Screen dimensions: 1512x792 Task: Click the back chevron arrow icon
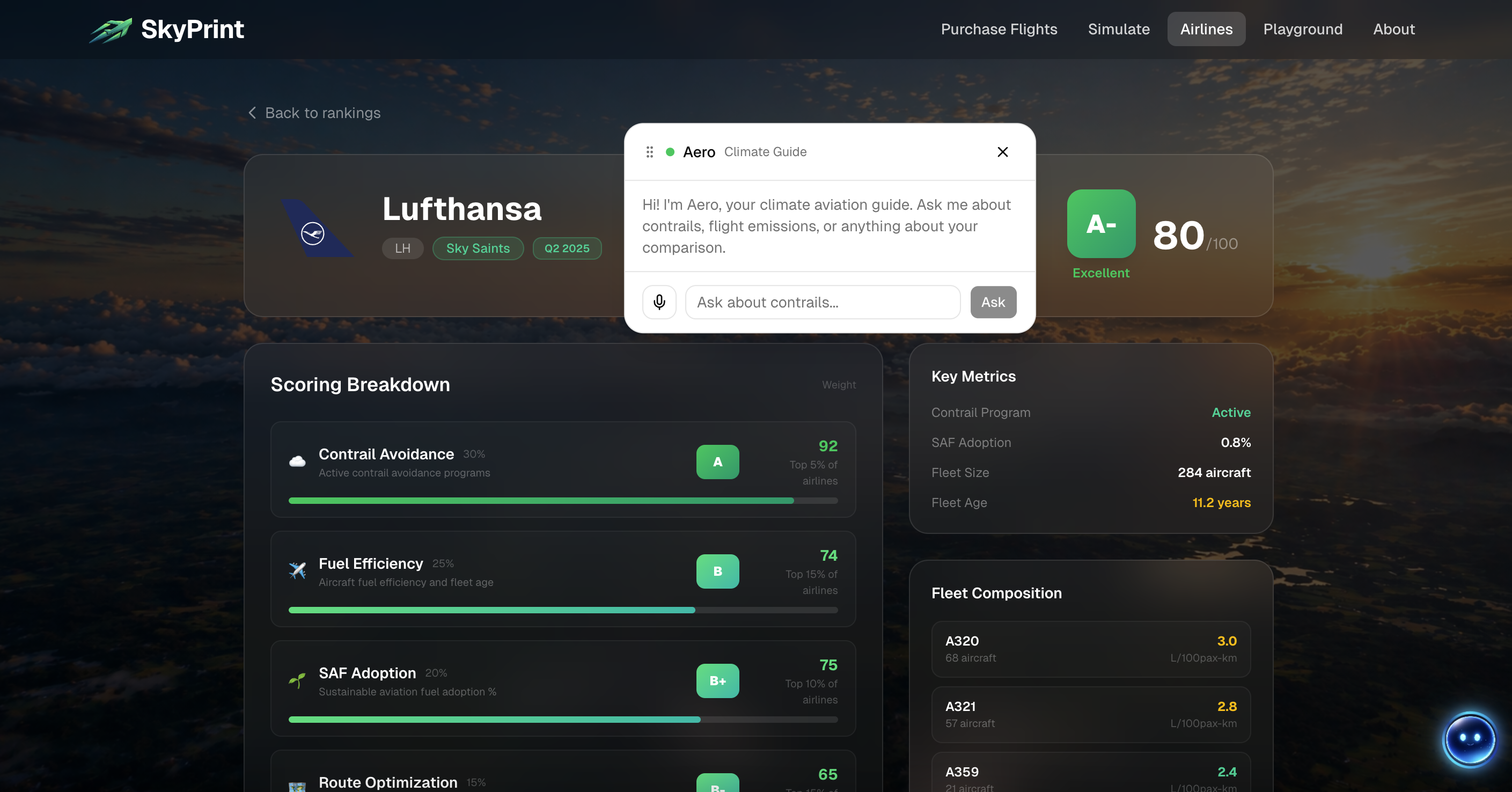pyautogui.click(x=252, y=113)
